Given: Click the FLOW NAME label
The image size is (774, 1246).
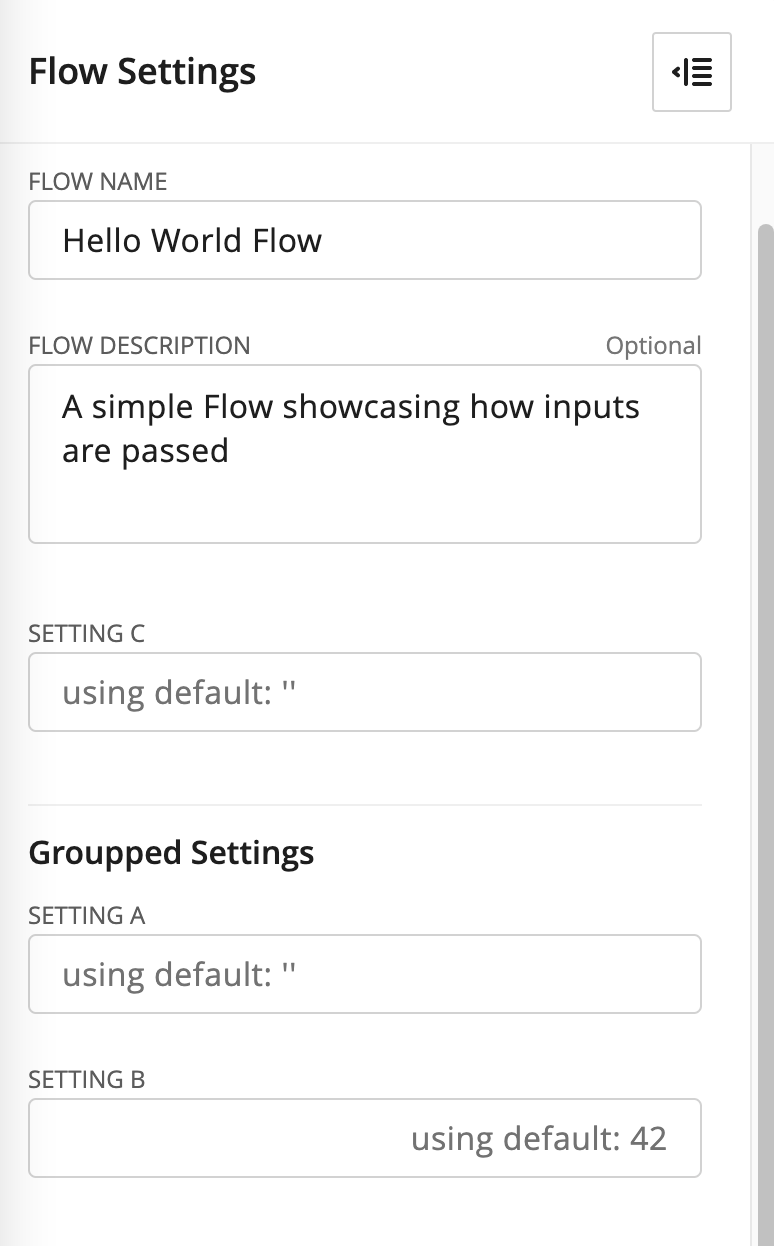Looking at the screenshot, I should pos(98,182).
